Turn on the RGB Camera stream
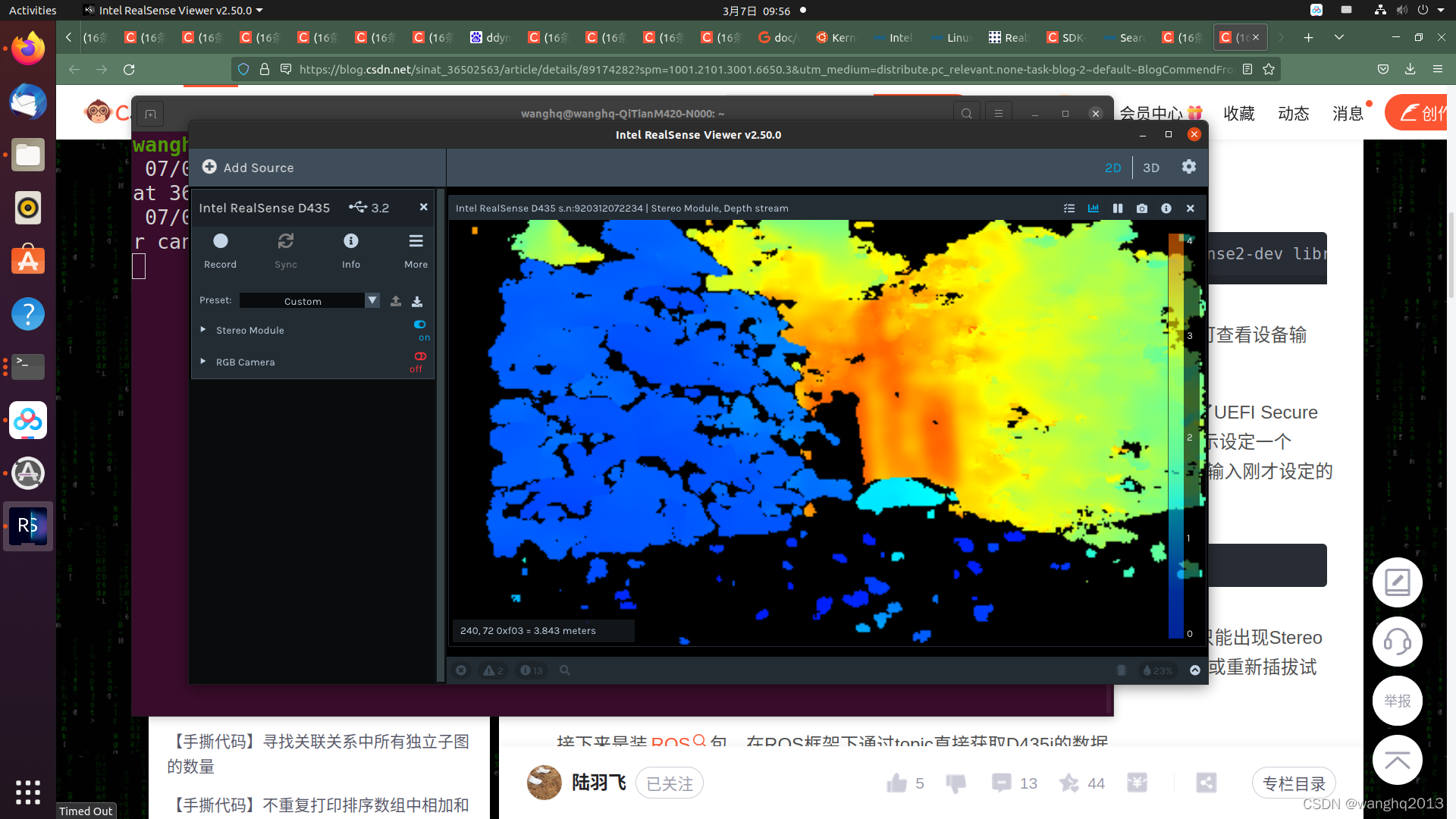Screen dimensions: 1456x819 coord(420,356)
